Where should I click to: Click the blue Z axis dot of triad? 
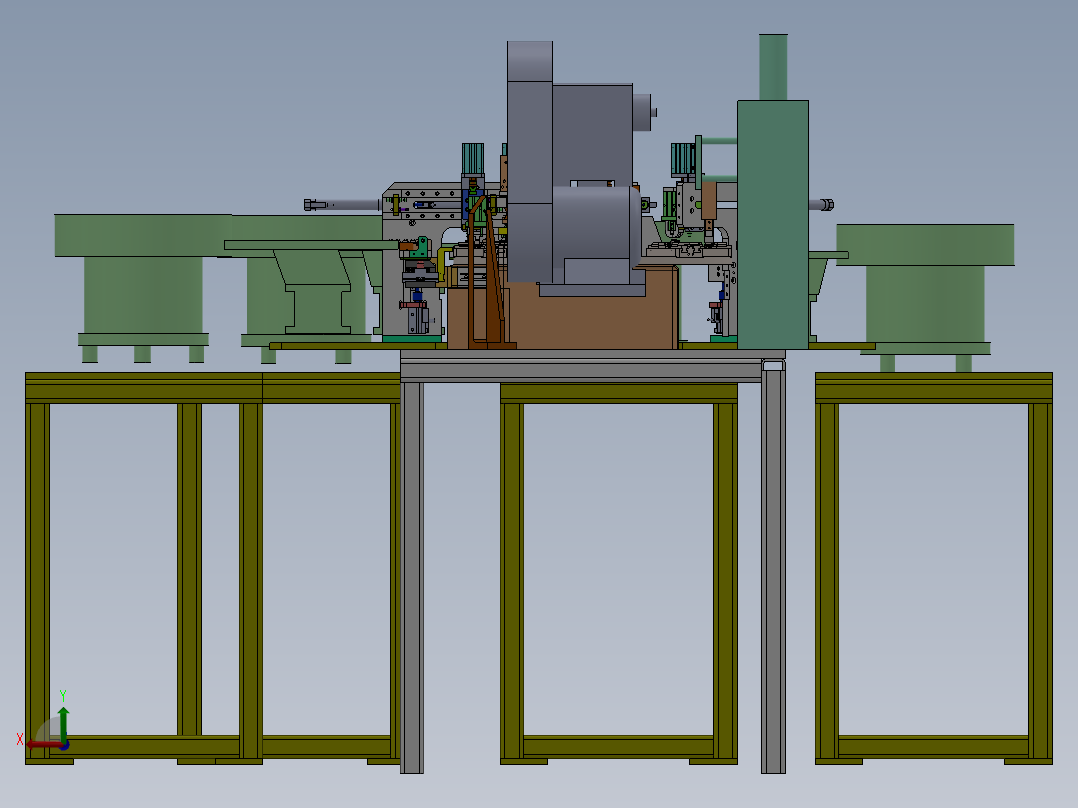65,745
